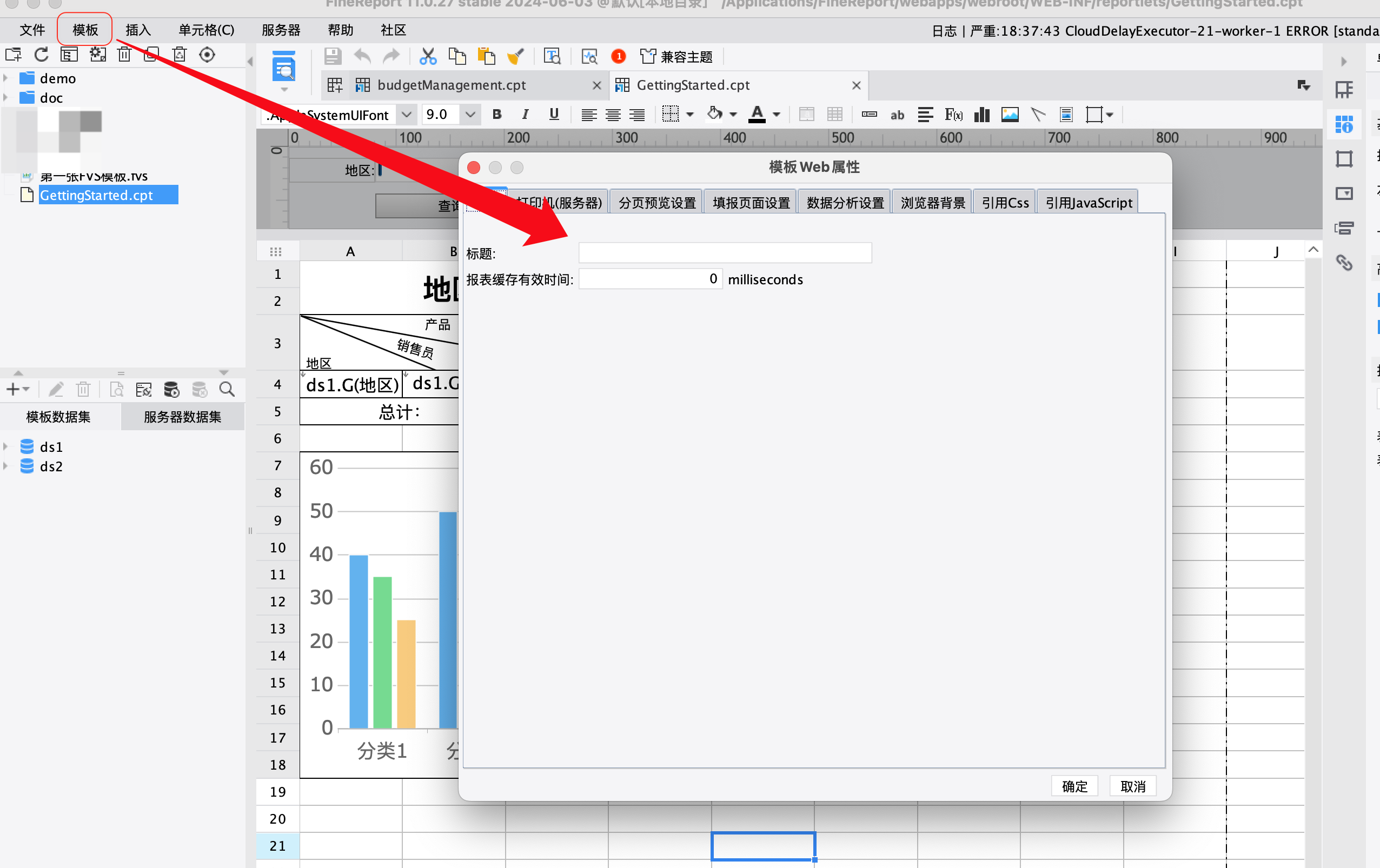This screenshot has height=868, width=1380.
Task: Open the 模板 menu
Action: 85,30
